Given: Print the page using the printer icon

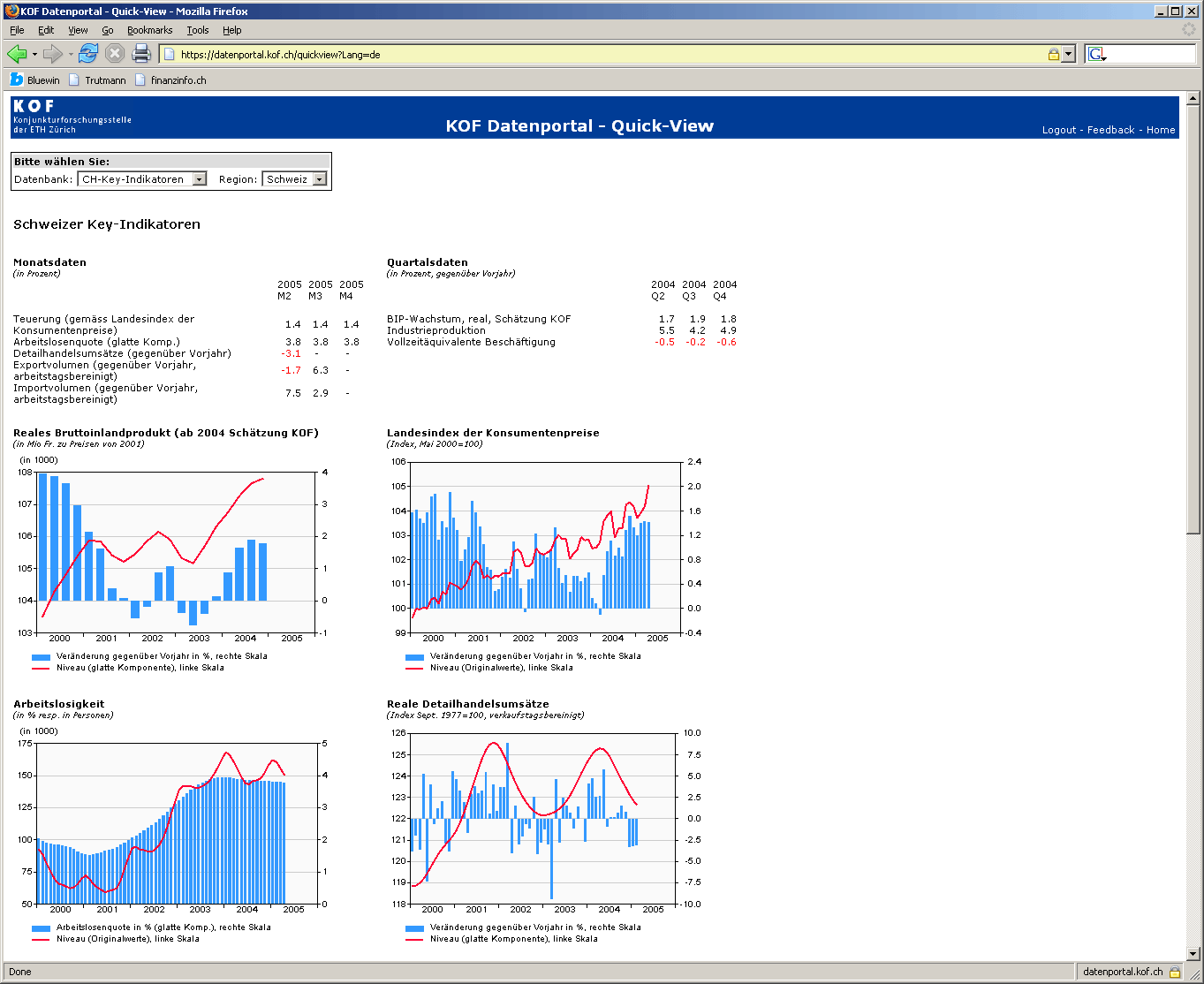Looking at the screenshot, I should coord(141,54).
